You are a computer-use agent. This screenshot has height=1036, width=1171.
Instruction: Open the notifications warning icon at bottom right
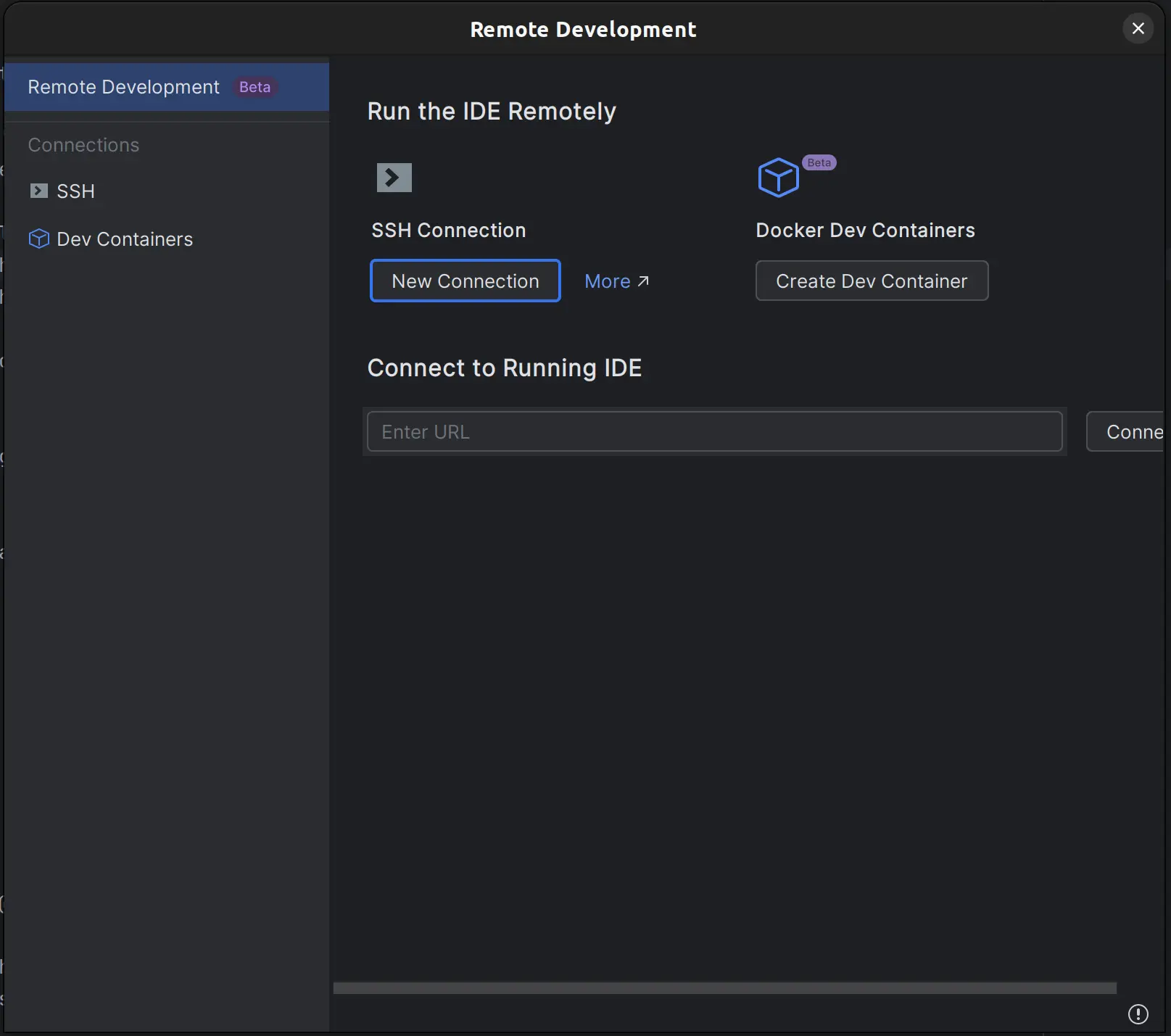(1138, 1014)
